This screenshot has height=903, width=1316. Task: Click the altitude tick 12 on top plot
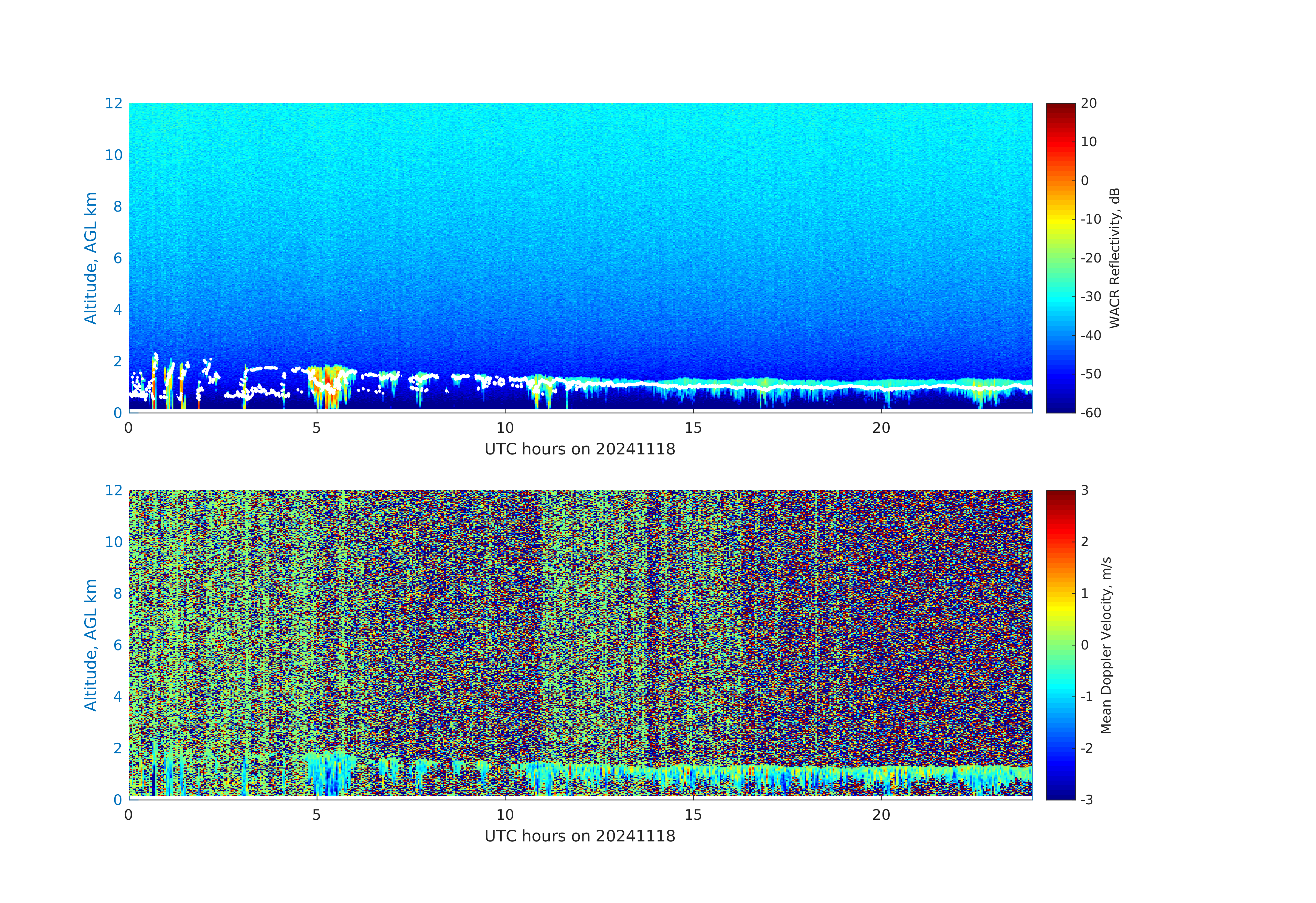(x=113, y=104)
